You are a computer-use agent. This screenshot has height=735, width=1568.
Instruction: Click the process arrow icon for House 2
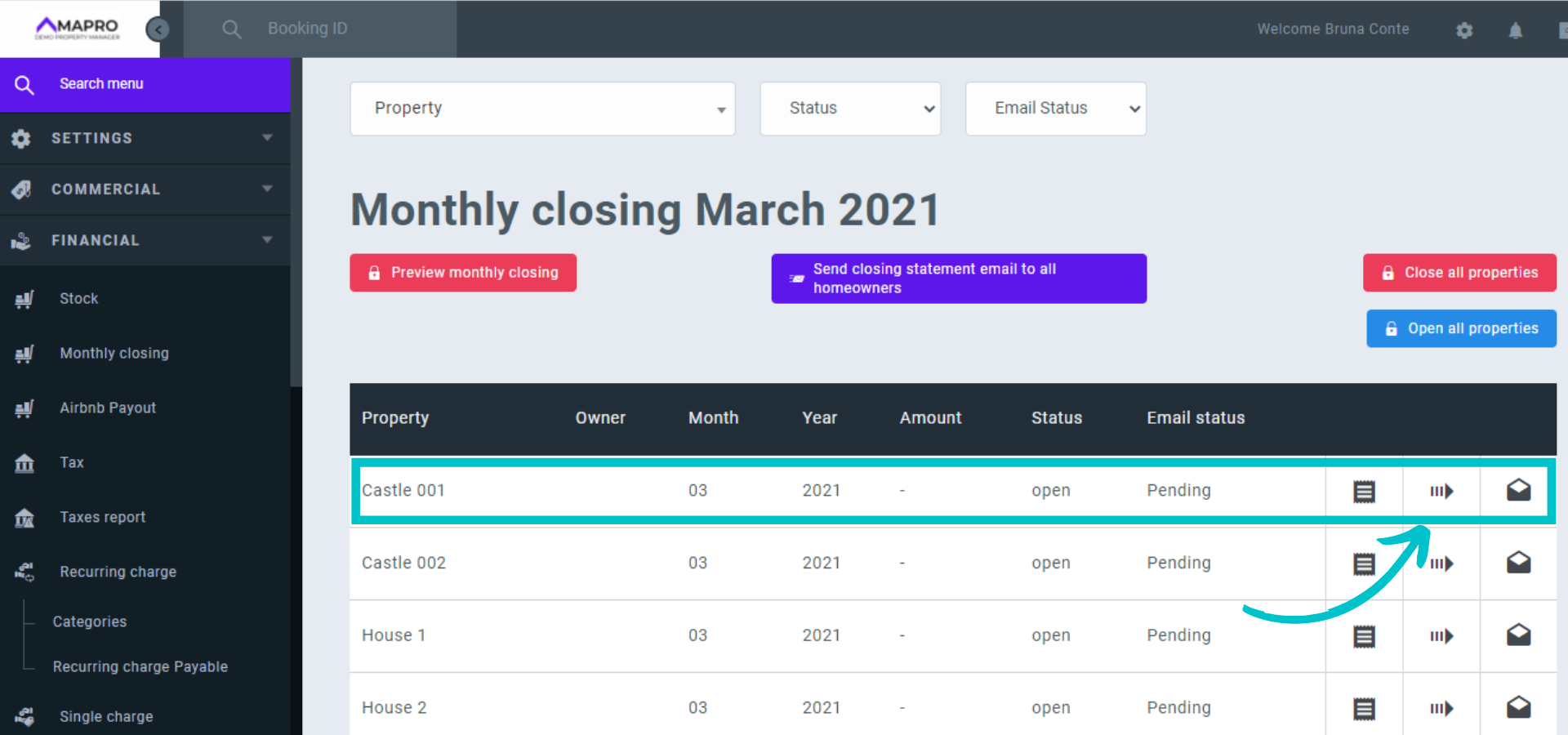1441,708
